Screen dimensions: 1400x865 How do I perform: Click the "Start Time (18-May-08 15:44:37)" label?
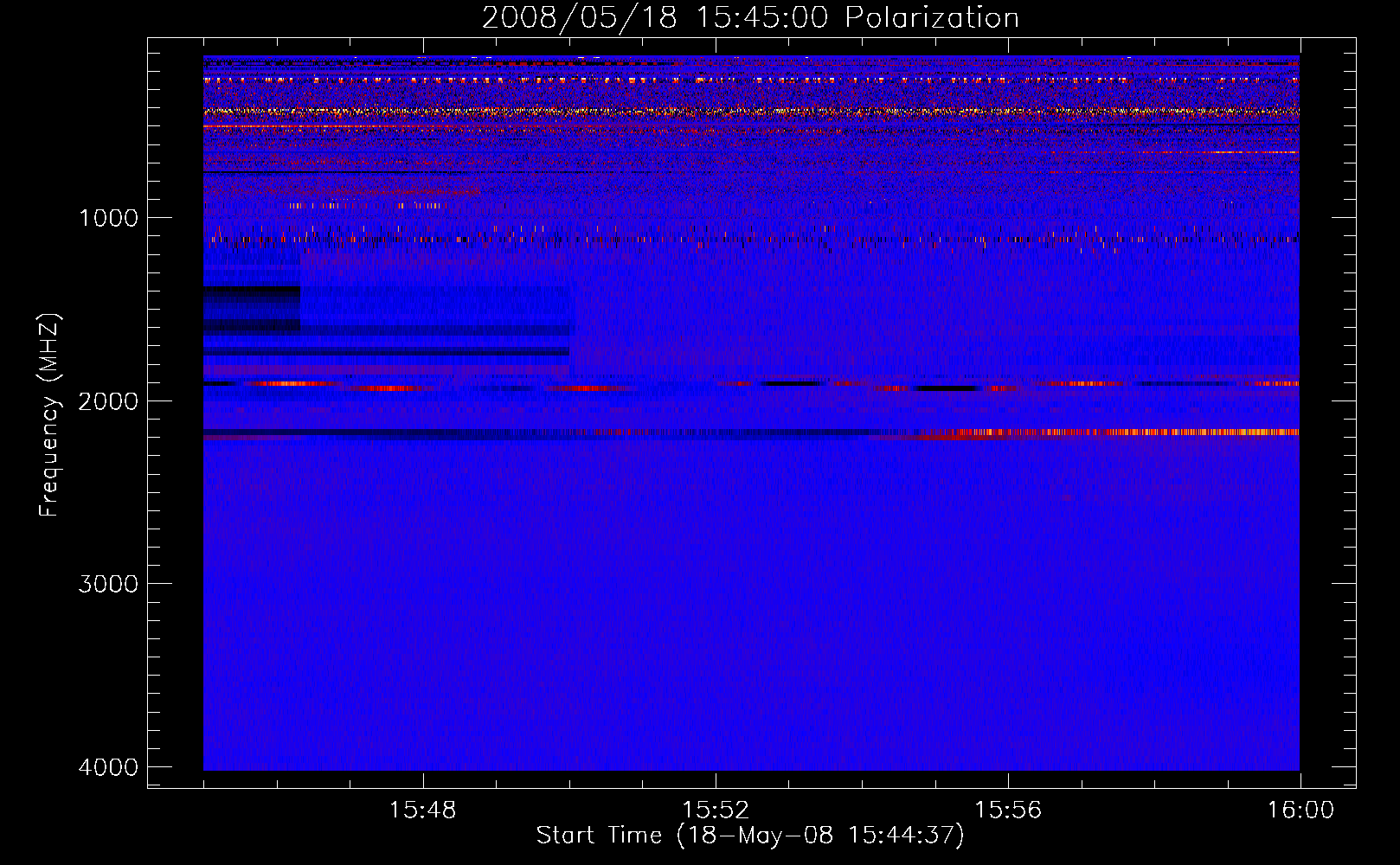coord(750,836)
